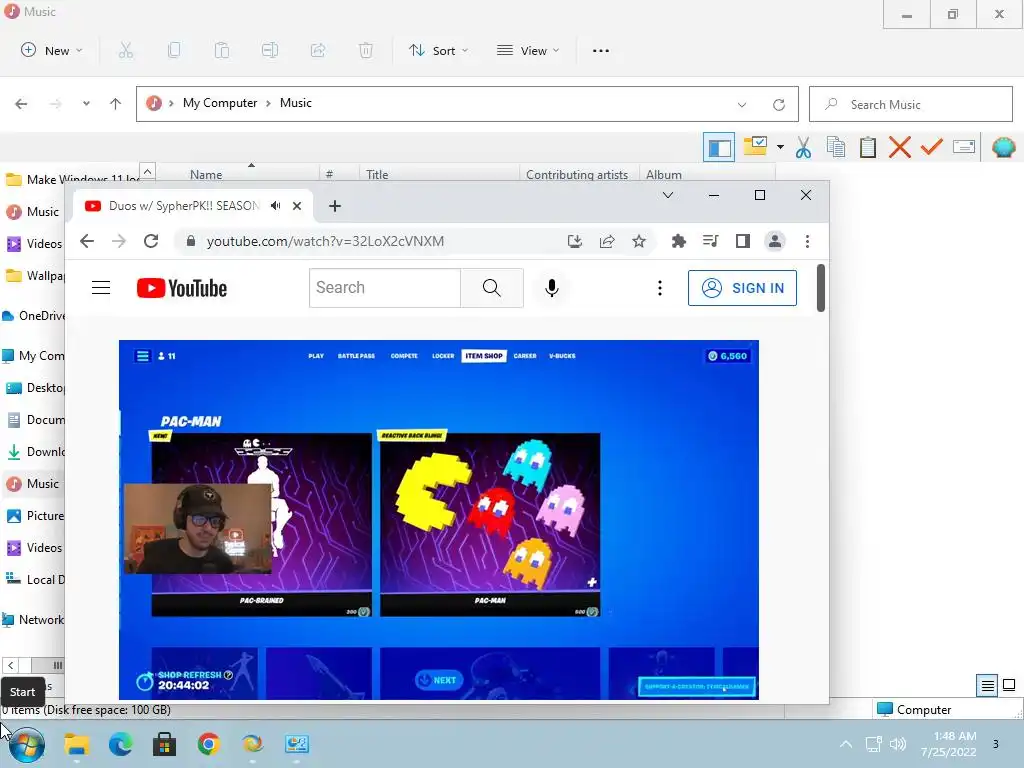
Task: Open the Windows Start orb
Action: 26,744
